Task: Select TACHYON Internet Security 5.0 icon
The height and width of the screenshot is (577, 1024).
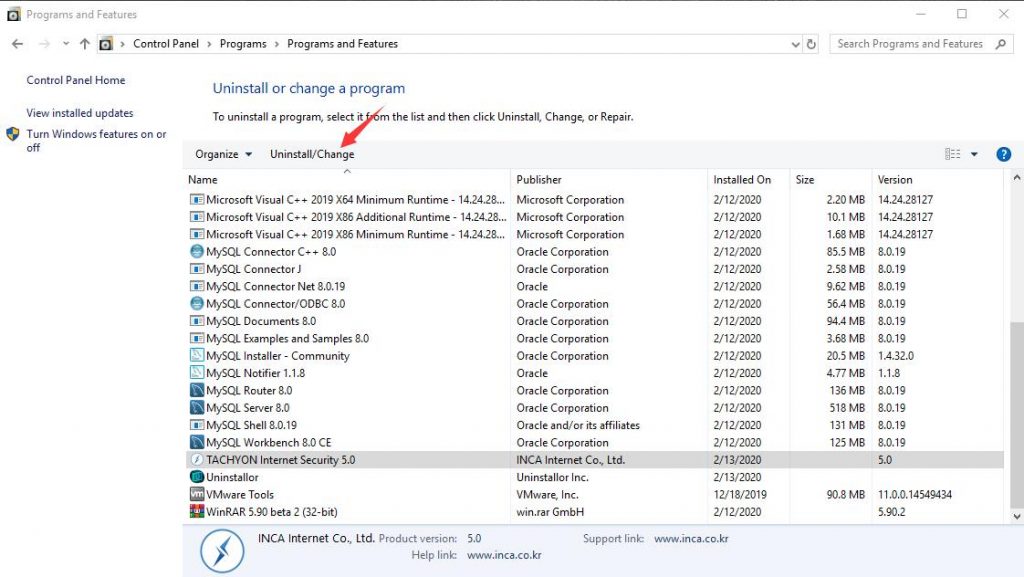Action: tap(197, 460)
